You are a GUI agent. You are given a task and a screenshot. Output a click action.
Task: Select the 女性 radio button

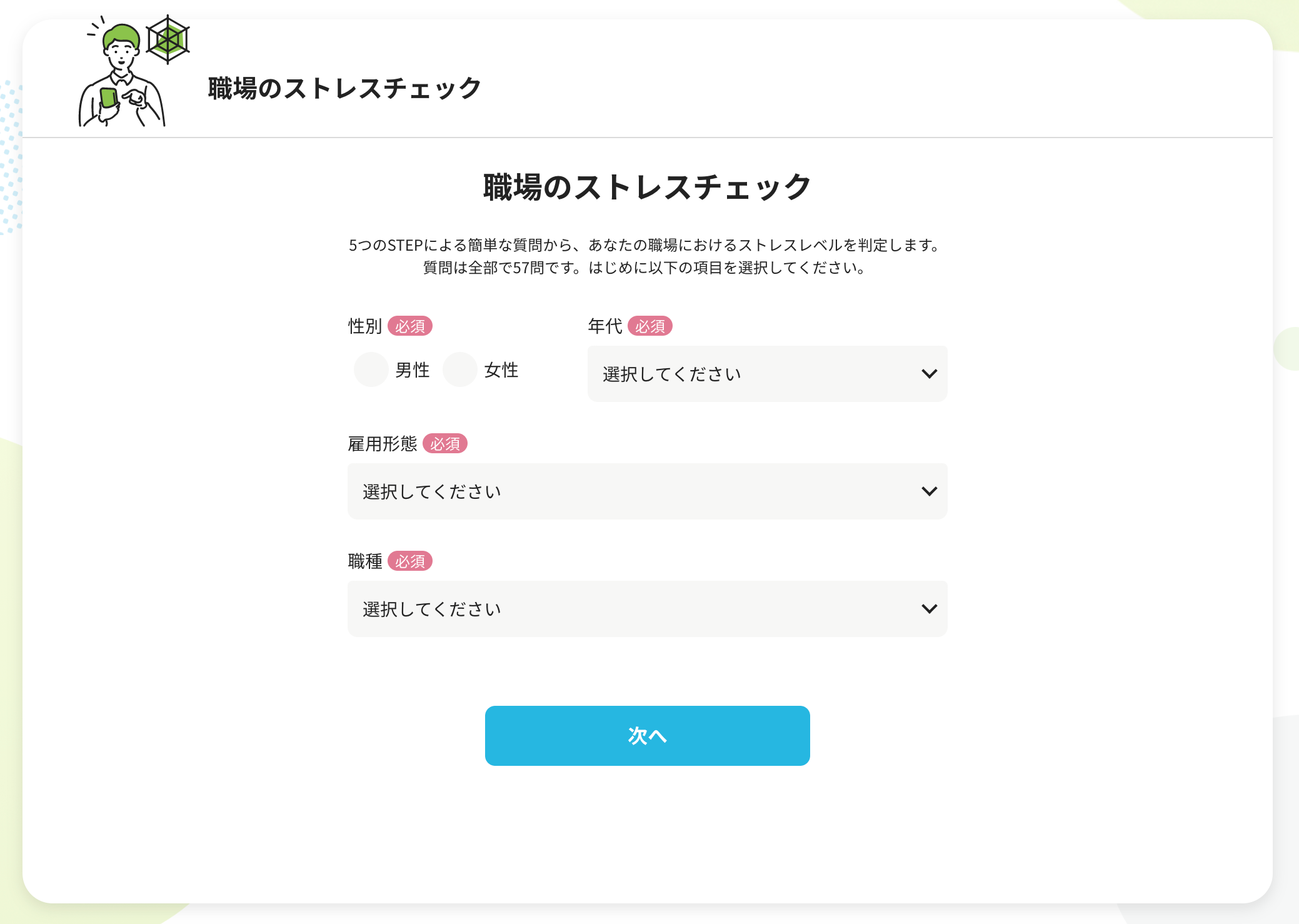[x=460, y=369]
